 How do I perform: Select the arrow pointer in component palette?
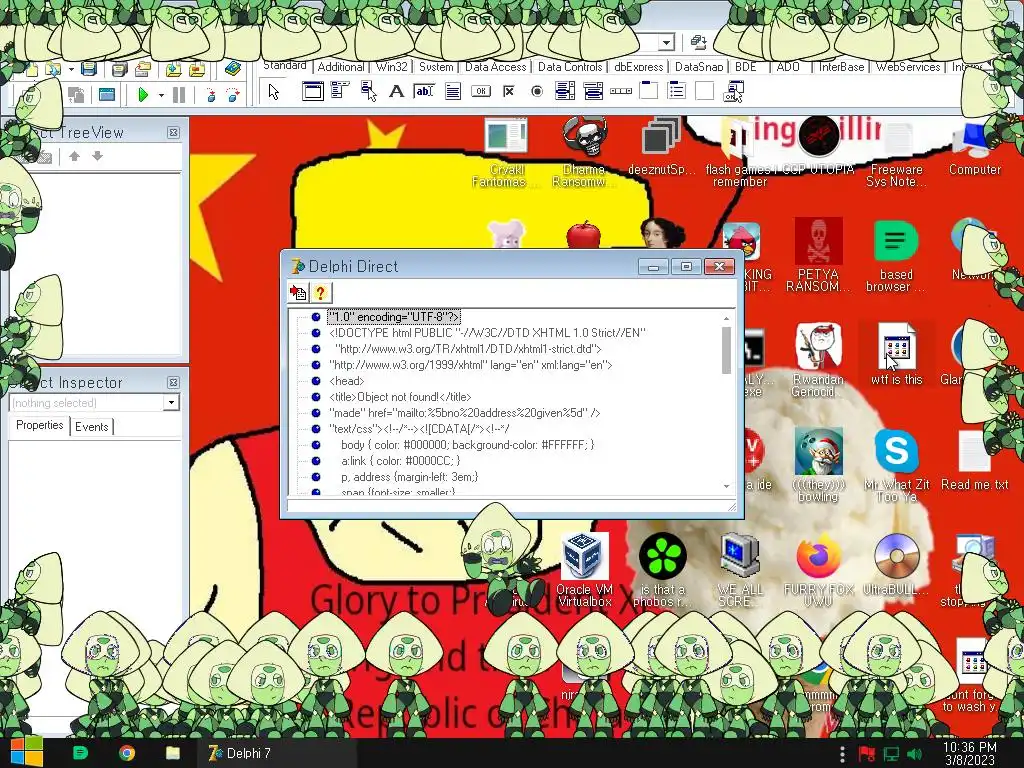(274, 92)
